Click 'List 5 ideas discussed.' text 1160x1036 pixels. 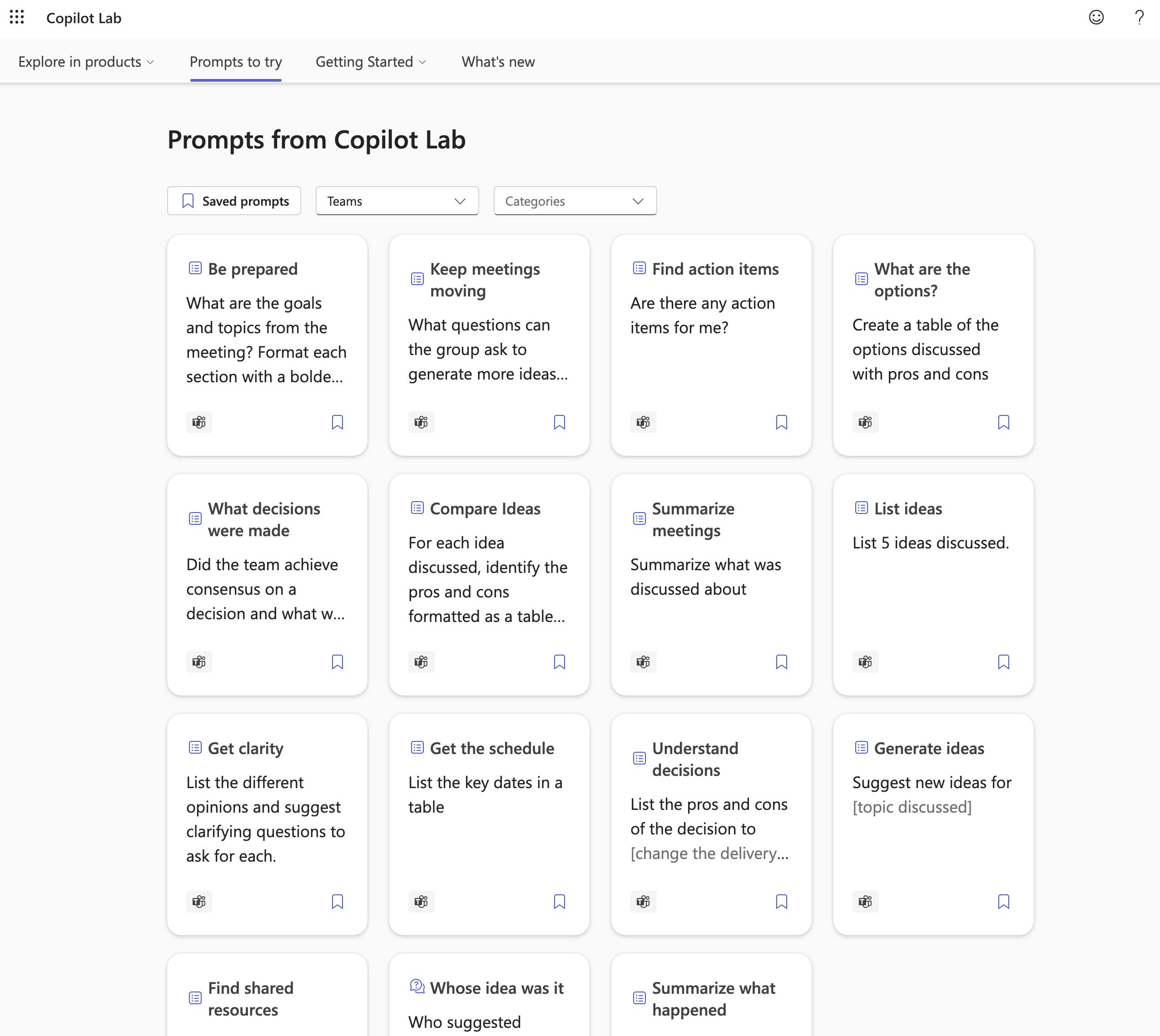(931, 543)
